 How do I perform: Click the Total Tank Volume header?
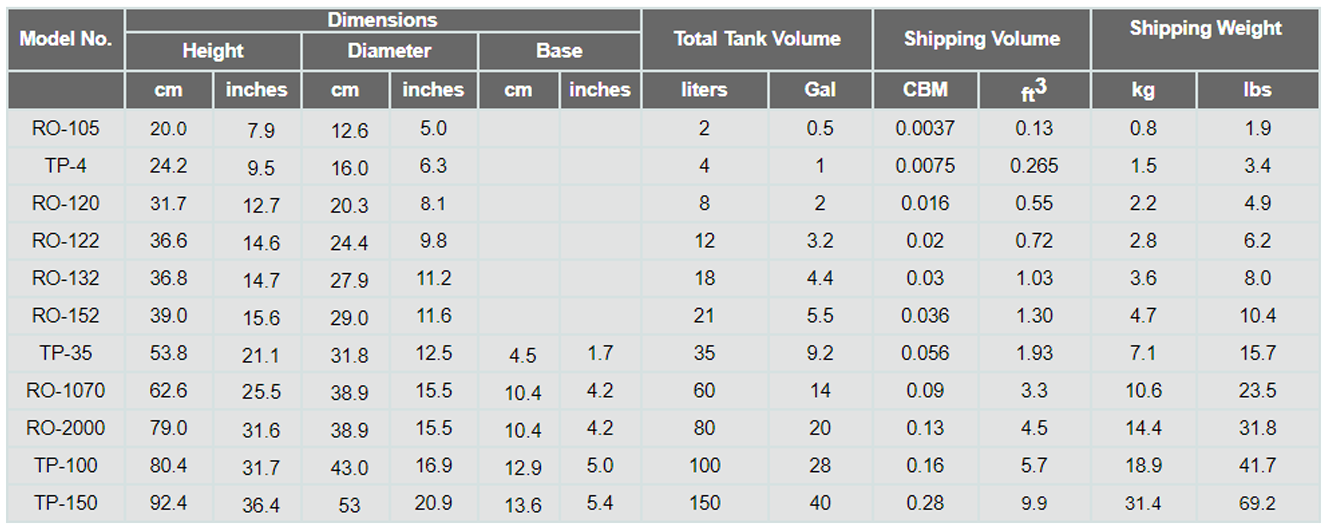(757, 40)
